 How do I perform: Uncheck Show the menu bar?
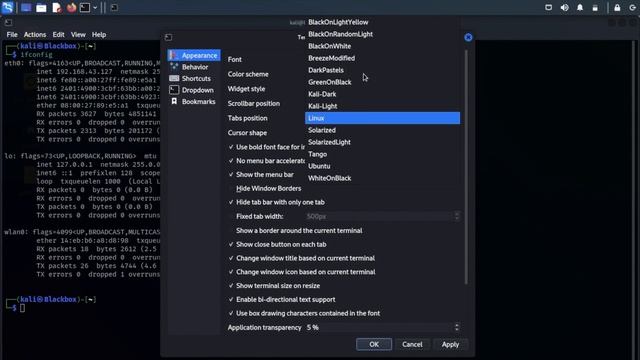click(231, 175)
